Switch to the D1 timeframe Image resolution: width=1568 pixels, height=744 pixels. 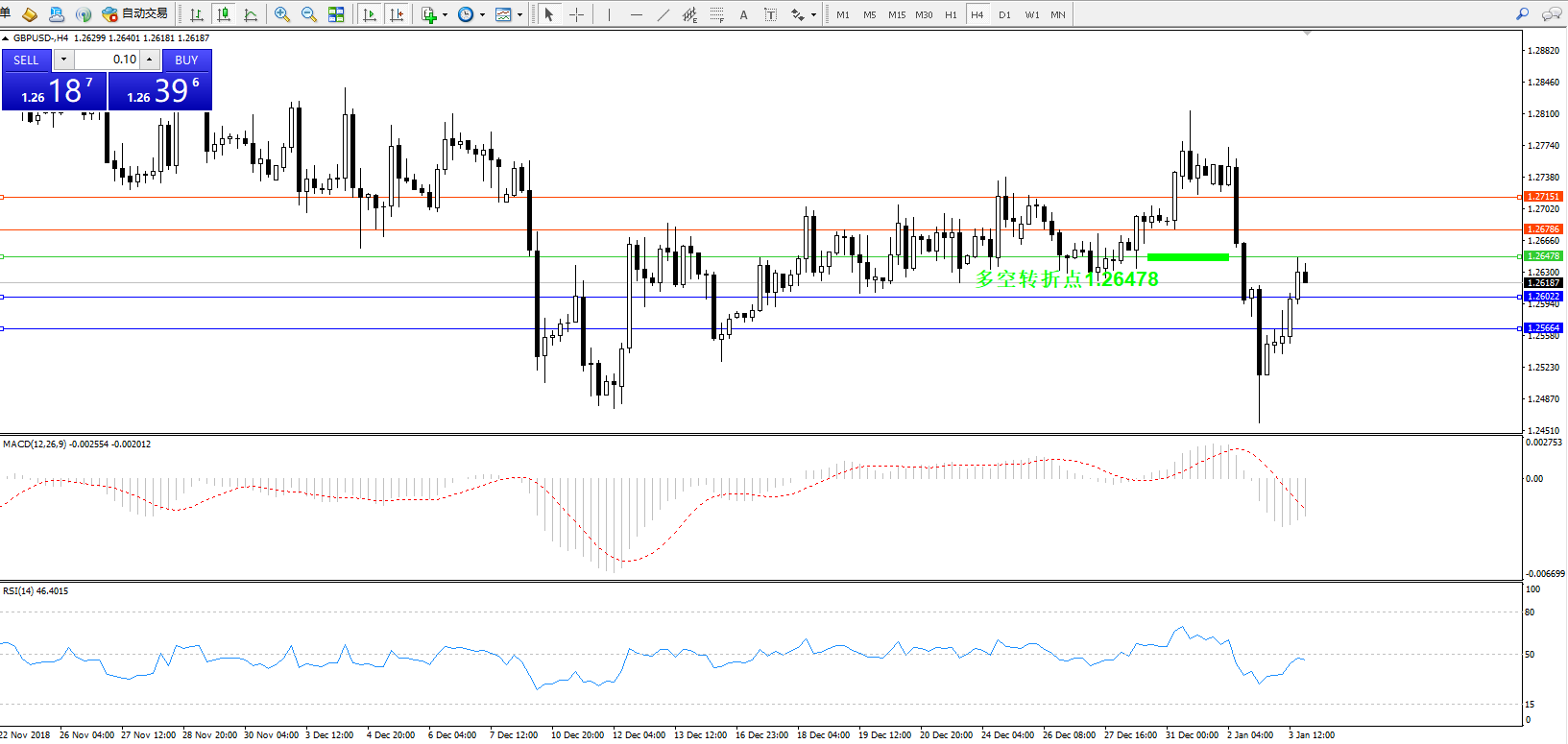1004,14
